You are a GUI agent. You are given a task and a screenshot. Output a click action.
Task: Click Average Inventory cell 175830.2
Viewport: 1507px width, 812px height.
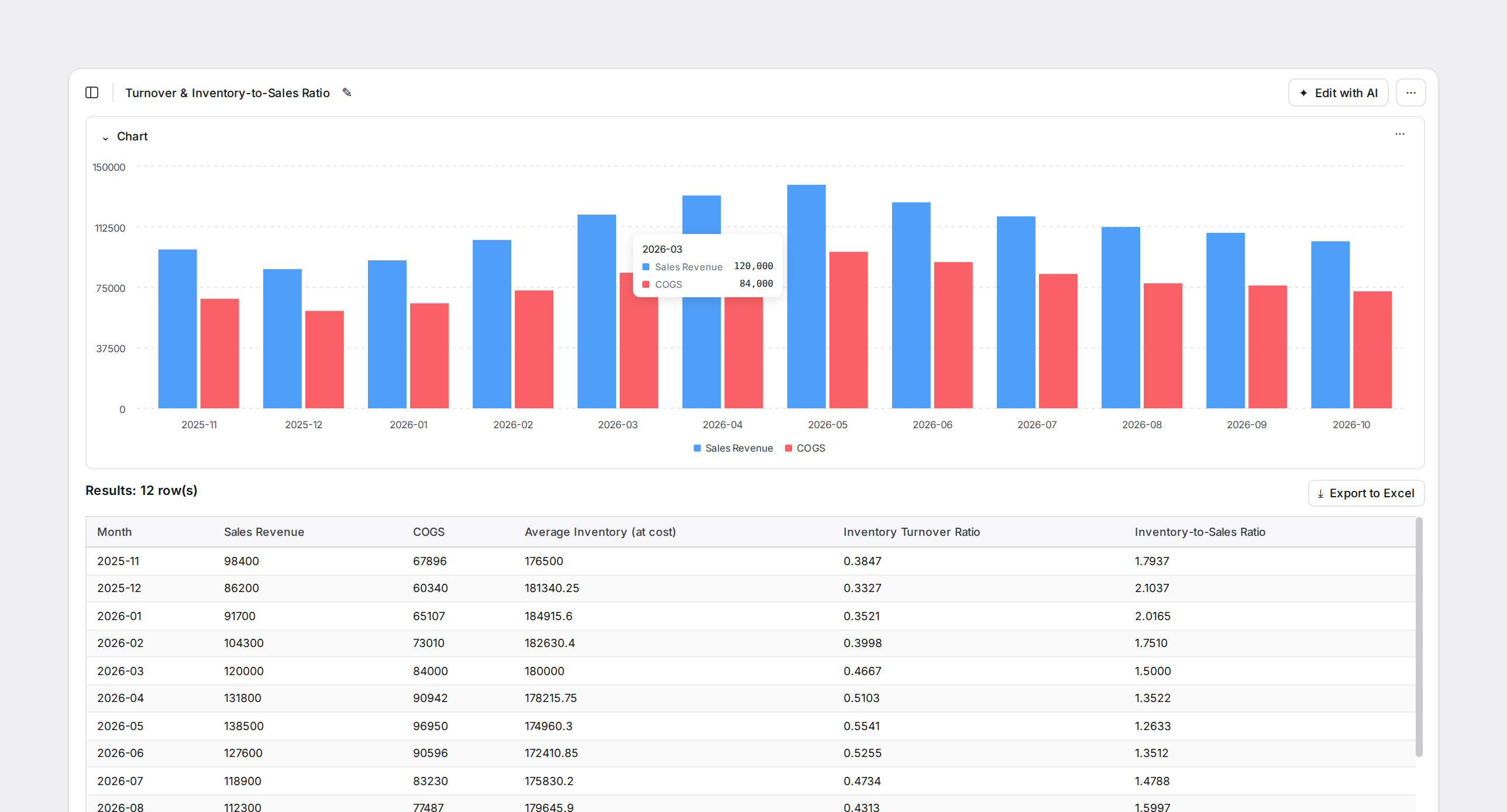[x=549, y=781]
